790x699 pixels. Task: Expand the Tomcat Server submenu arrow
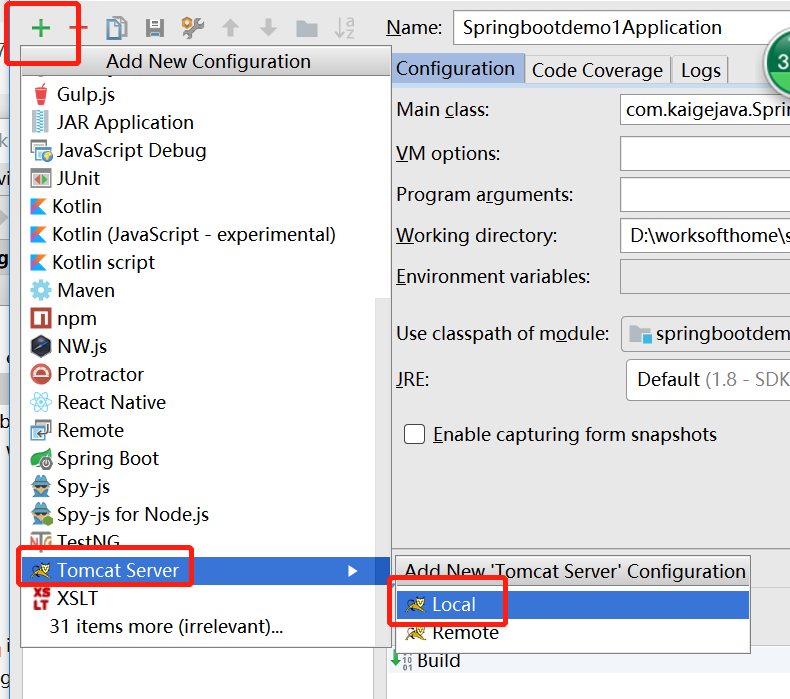[352, 571]
